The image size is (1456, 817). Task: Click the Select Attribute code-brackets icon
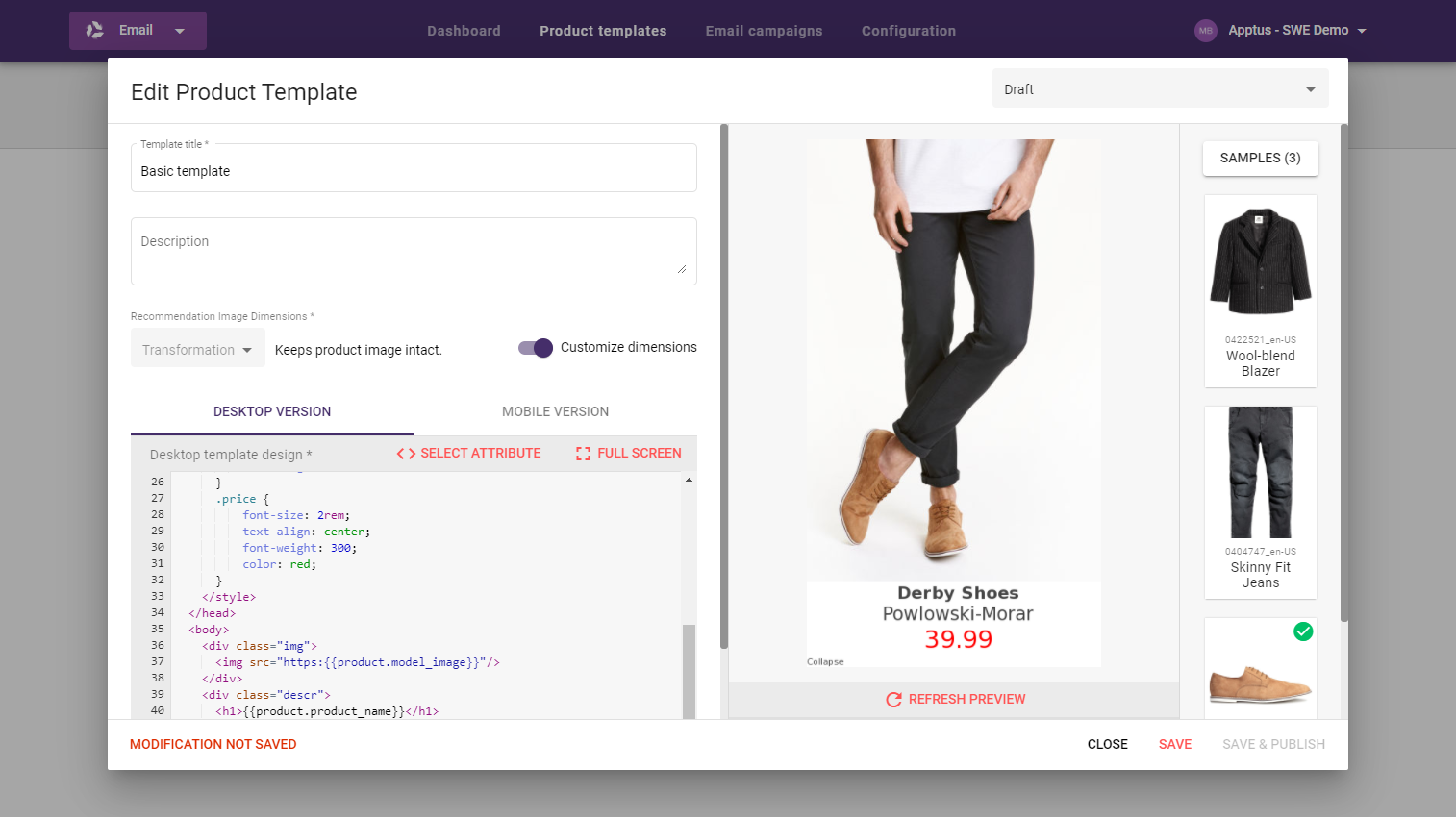point(406,454)
